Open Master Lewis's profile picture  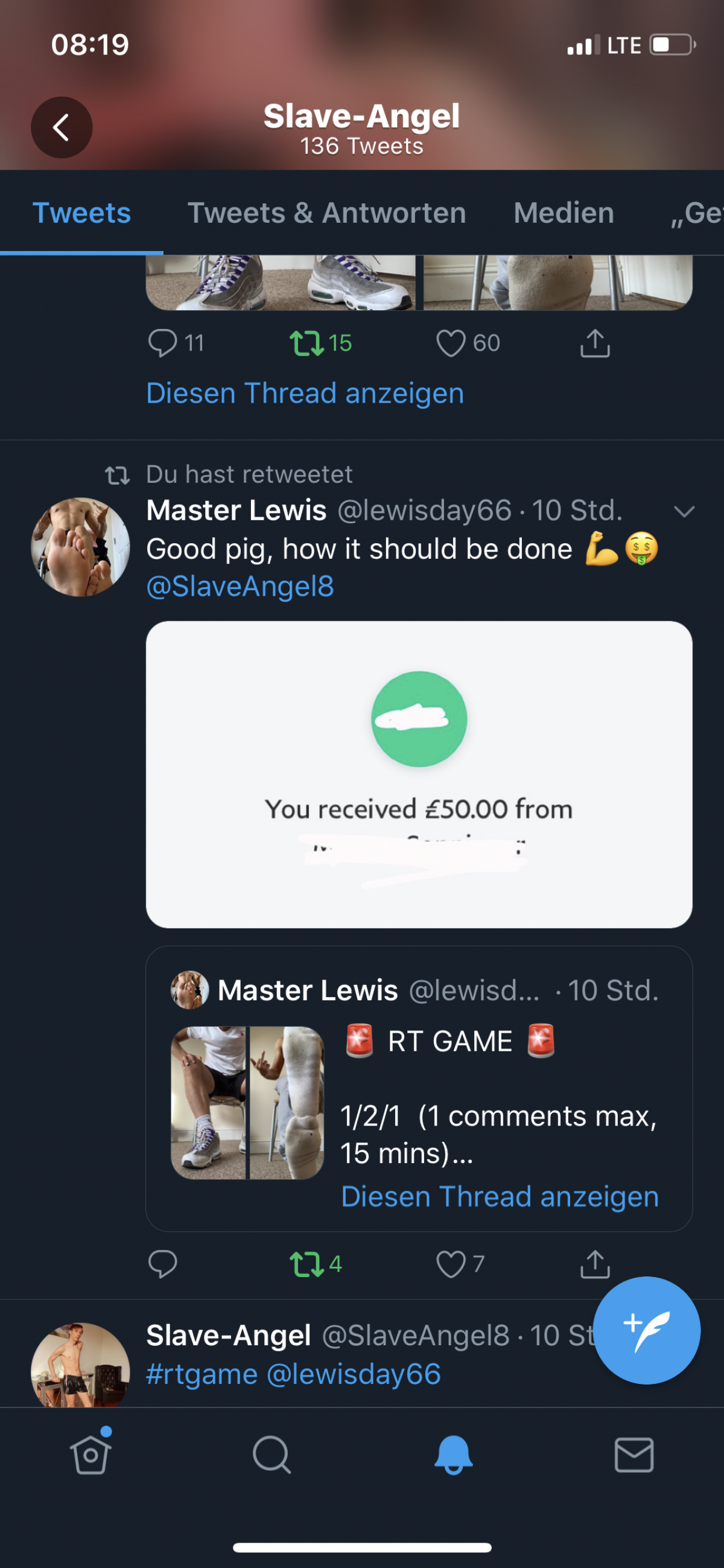pyautogui.click(x=80, y=547)
